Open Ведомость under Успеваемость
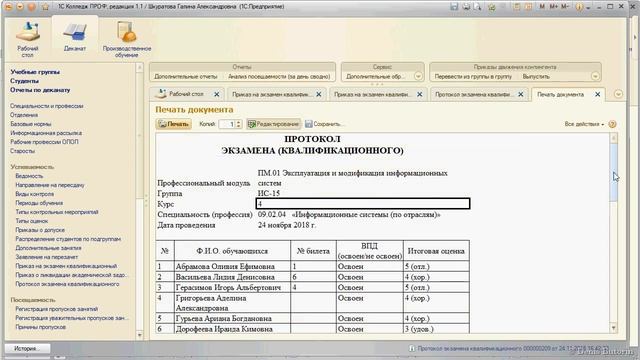Viewport: 640px width, 360px height. 29,176
